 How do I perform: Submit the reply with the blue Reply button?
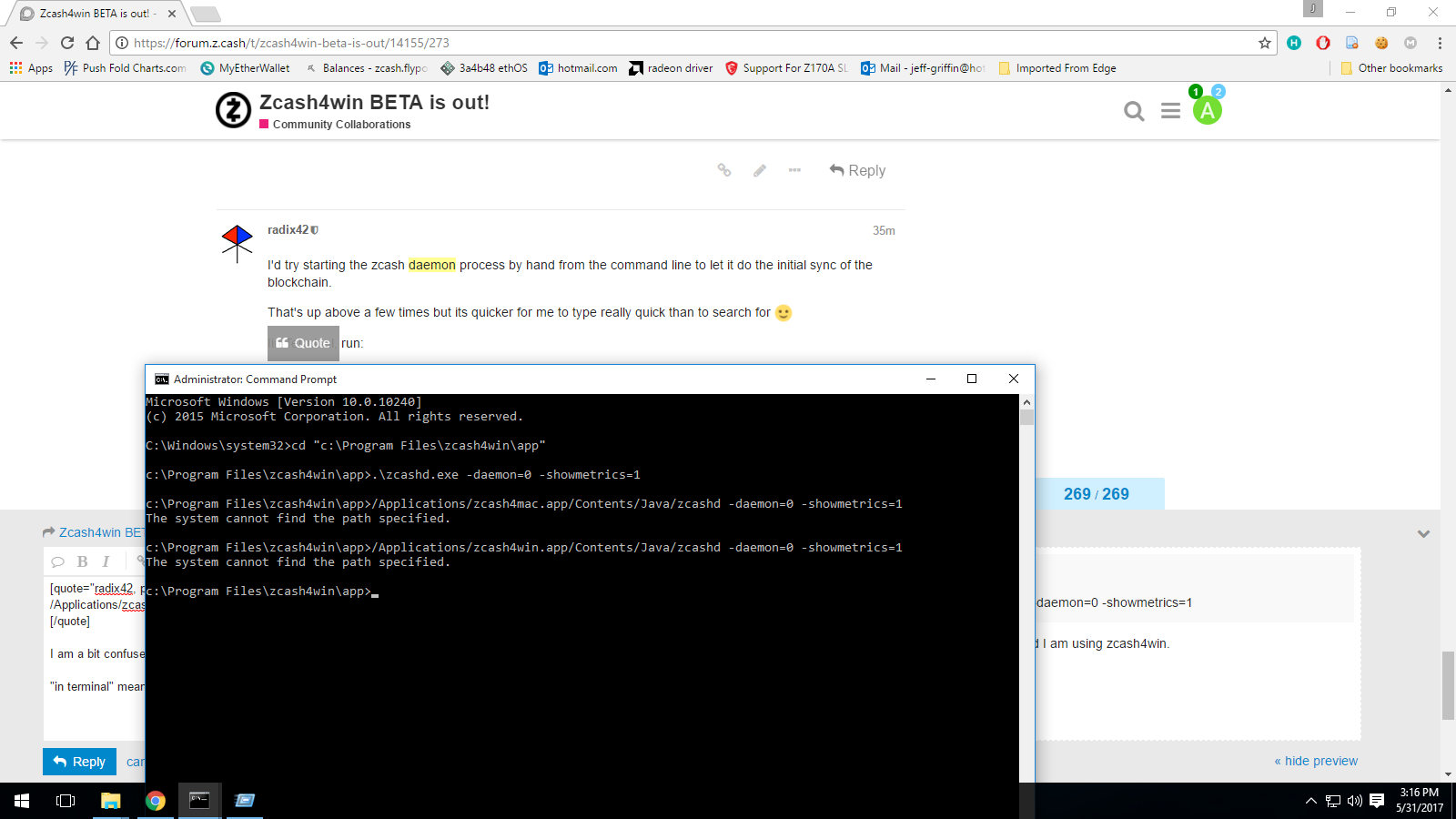79,762
